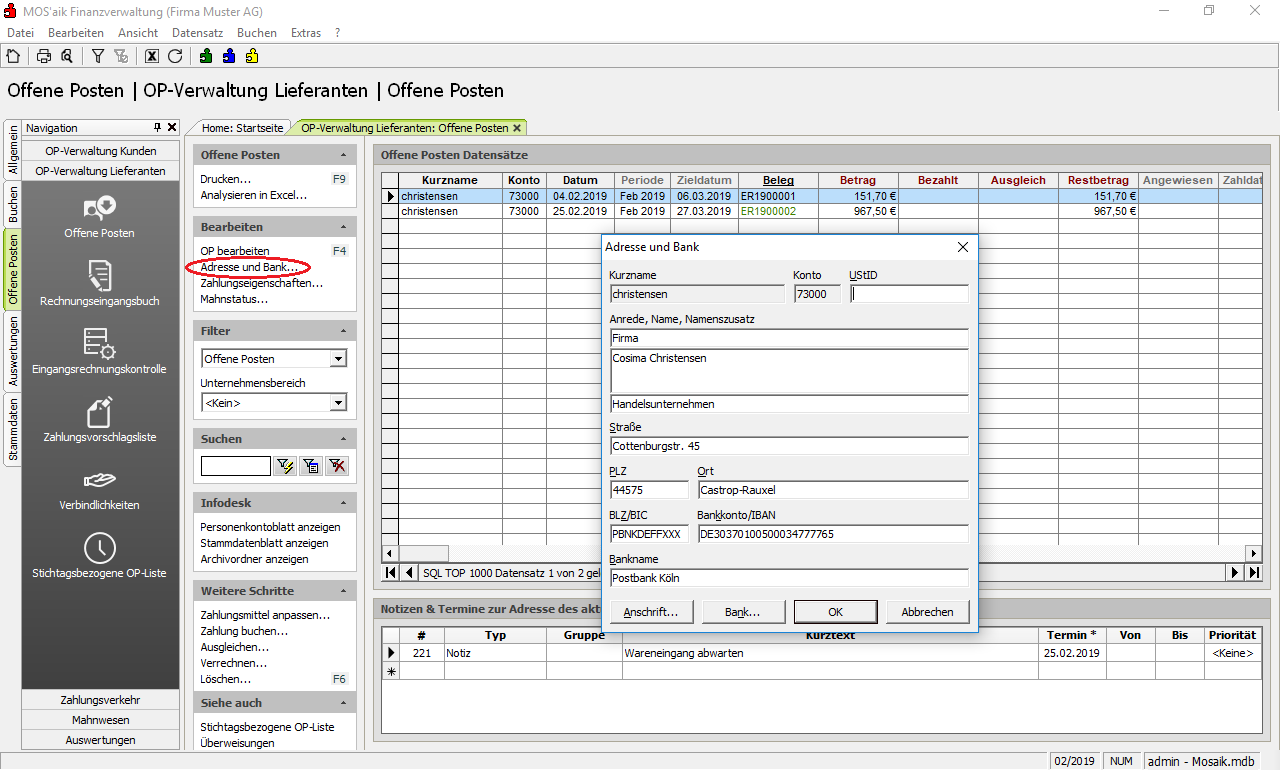This screenshot has height=770, width=1280.
Task: Click the OK button in the dialog
Action: click(835, 612)
